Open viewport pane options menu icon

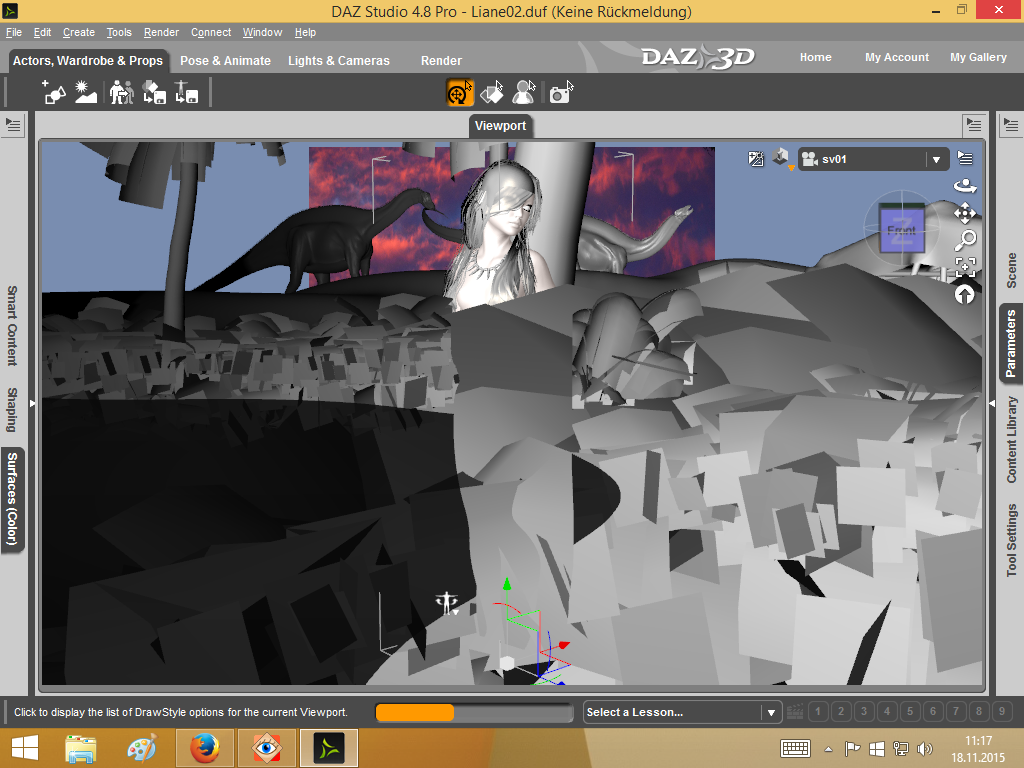tap(974, 124)
